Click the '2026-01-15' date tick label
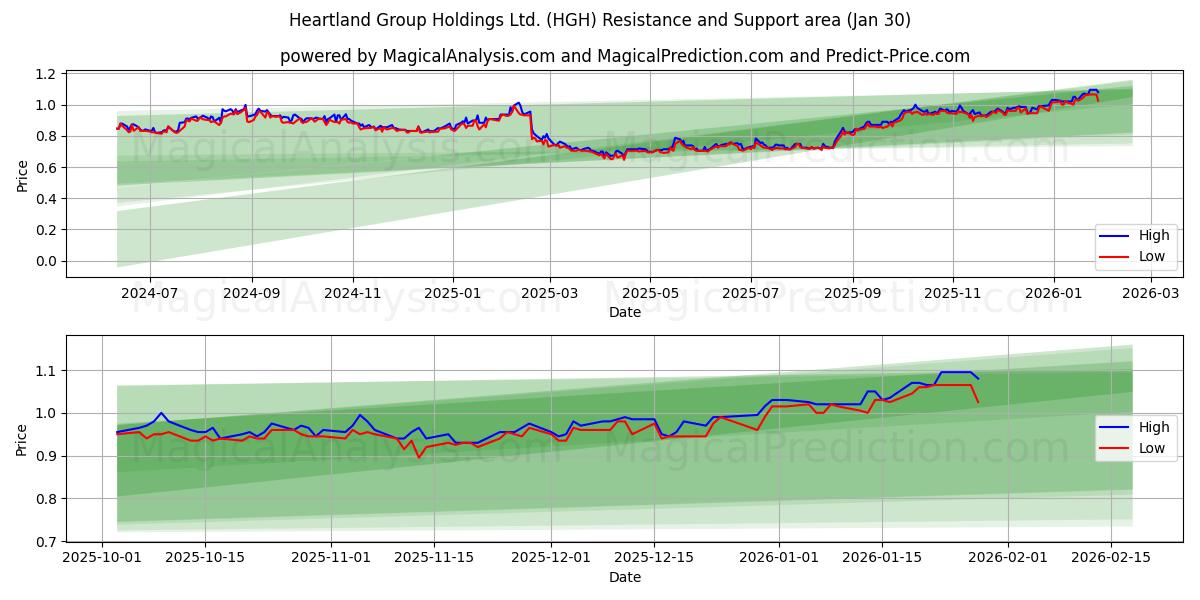The height and width of the screenshot is (600, 1200). 881,559
